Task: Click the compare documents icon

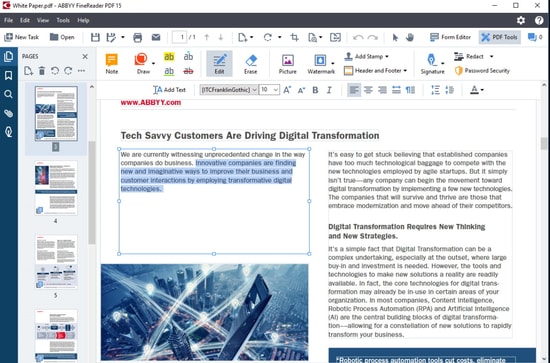Action: click(x=335, y=37)
